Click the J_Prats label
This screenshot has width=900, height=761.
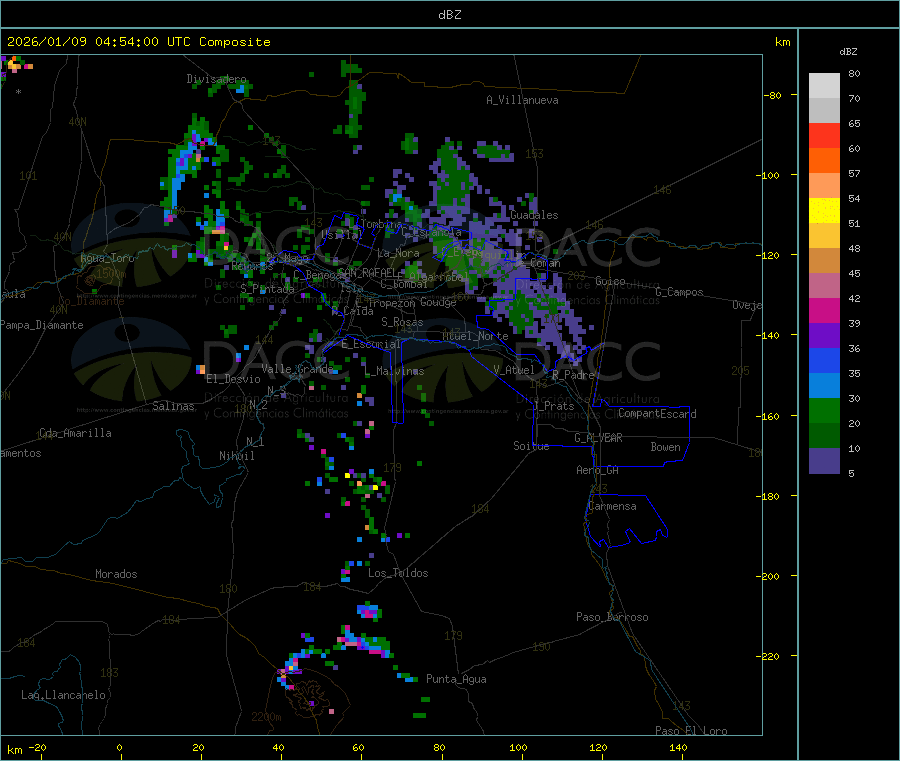pyautogui.click(x=554, y=405)
